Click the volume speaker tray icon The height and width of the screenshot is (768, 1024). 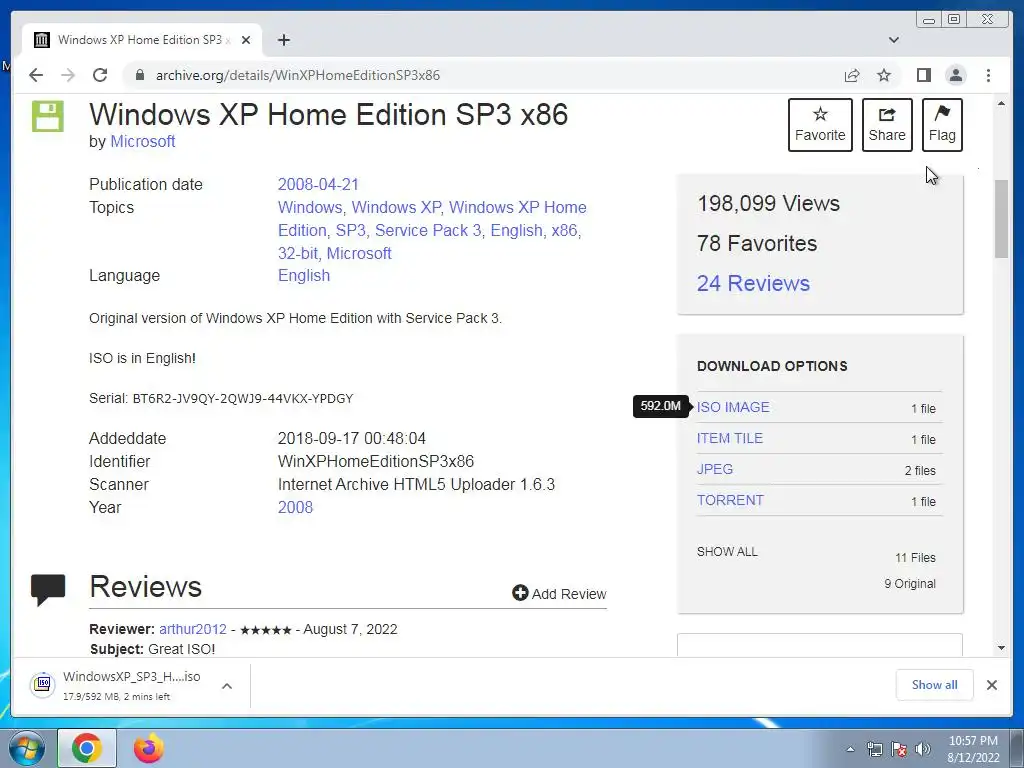pos(922,750)
